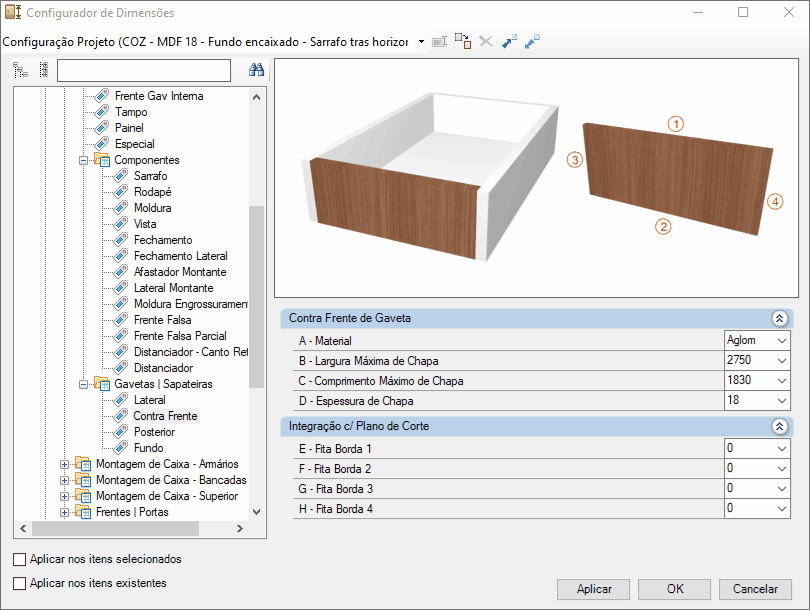The height and width of the screenshot is (610, 810).
Task: Select the Lateral Montante tree item
Action: pyautogui.click(x=174, y=288)
